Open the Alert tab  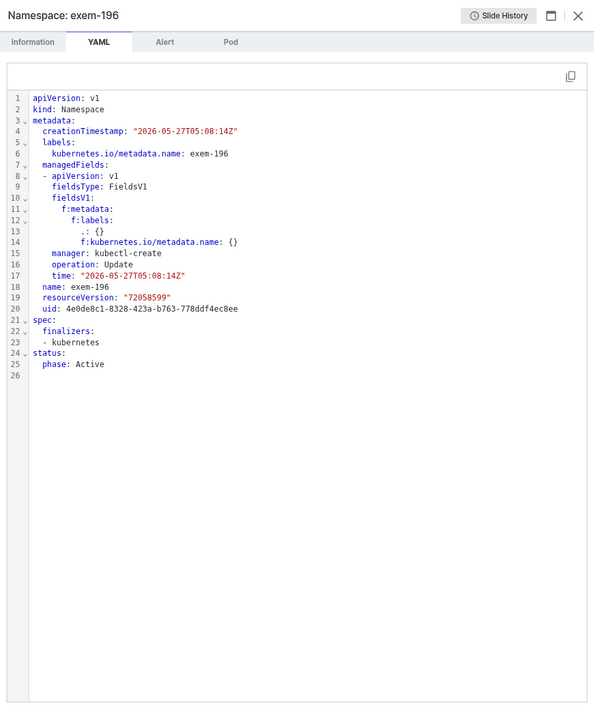point(165,42)
